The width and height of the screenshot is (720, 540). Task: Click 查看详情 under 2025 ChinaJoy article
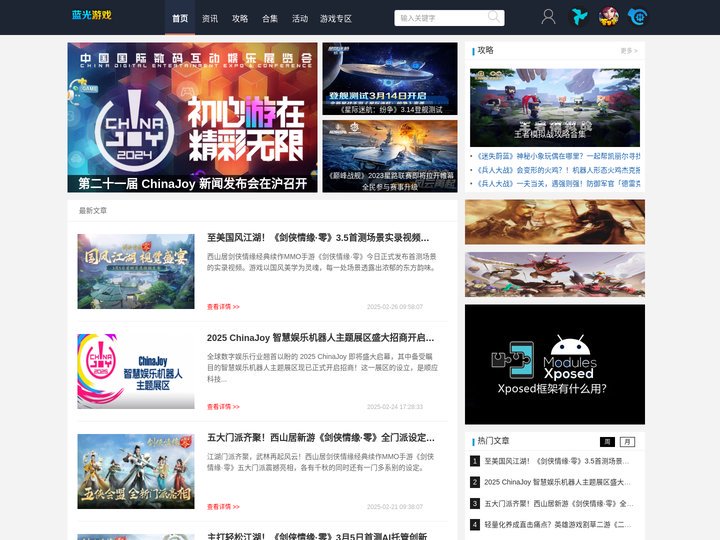click(223, 407)
